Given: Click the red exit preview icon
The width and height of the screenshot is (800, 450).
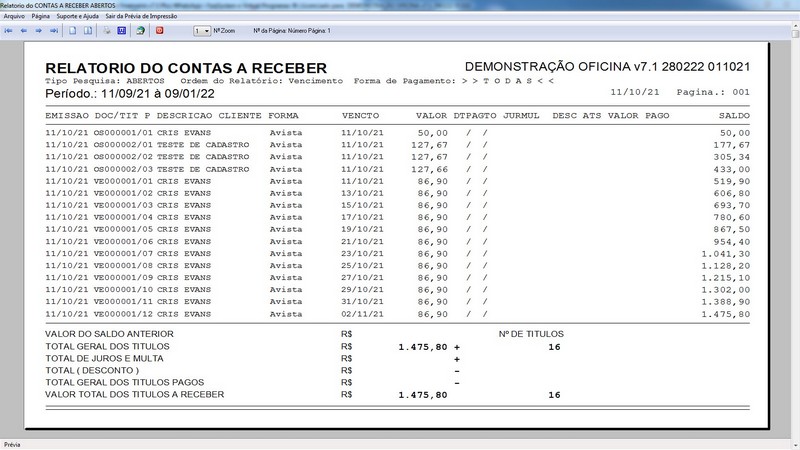Looking at the screenshot, I should click(160, 31).
